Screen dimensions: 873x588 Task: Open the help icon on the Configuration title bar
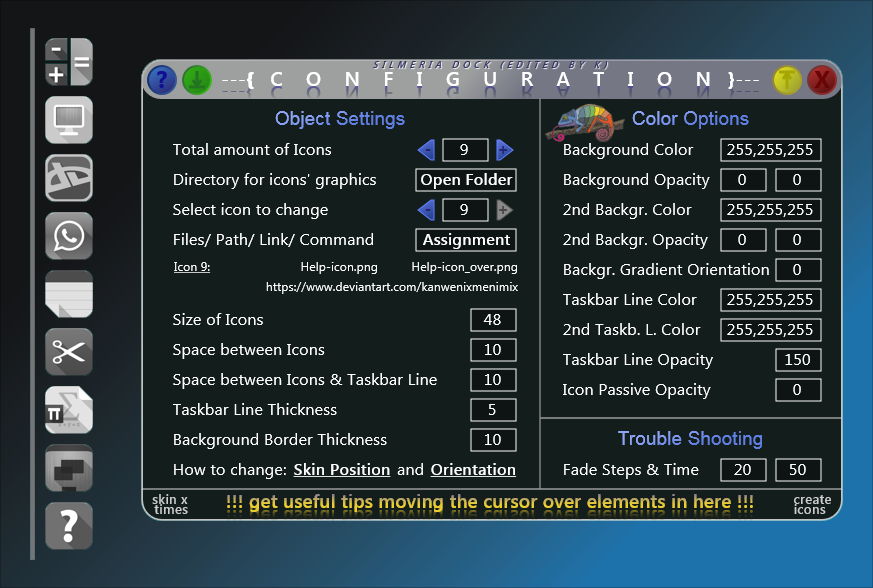(161, 80)
